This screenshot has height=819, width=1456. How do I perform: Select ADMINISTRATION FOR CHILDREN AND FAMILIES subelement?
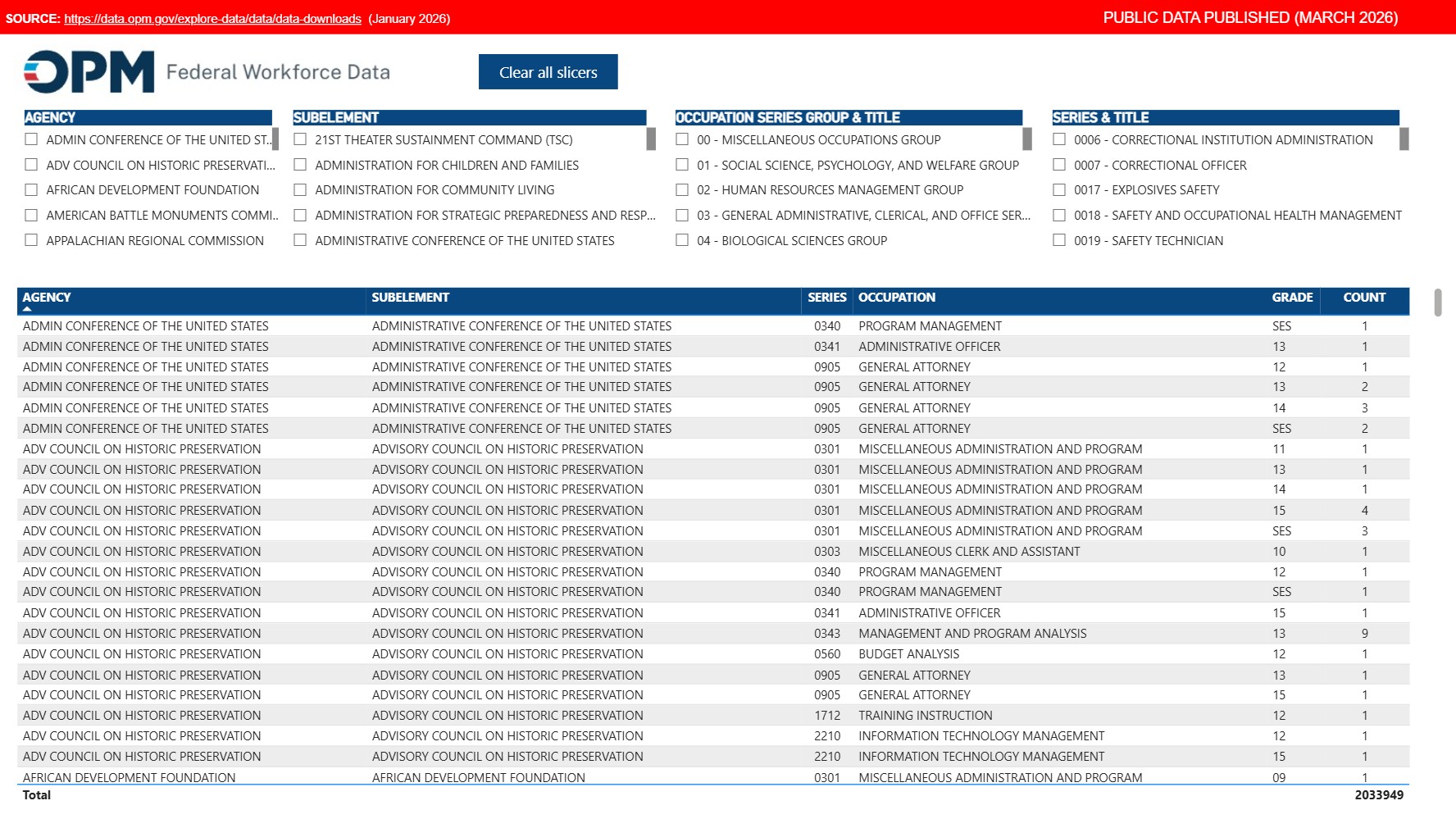[x=300, y=165]
